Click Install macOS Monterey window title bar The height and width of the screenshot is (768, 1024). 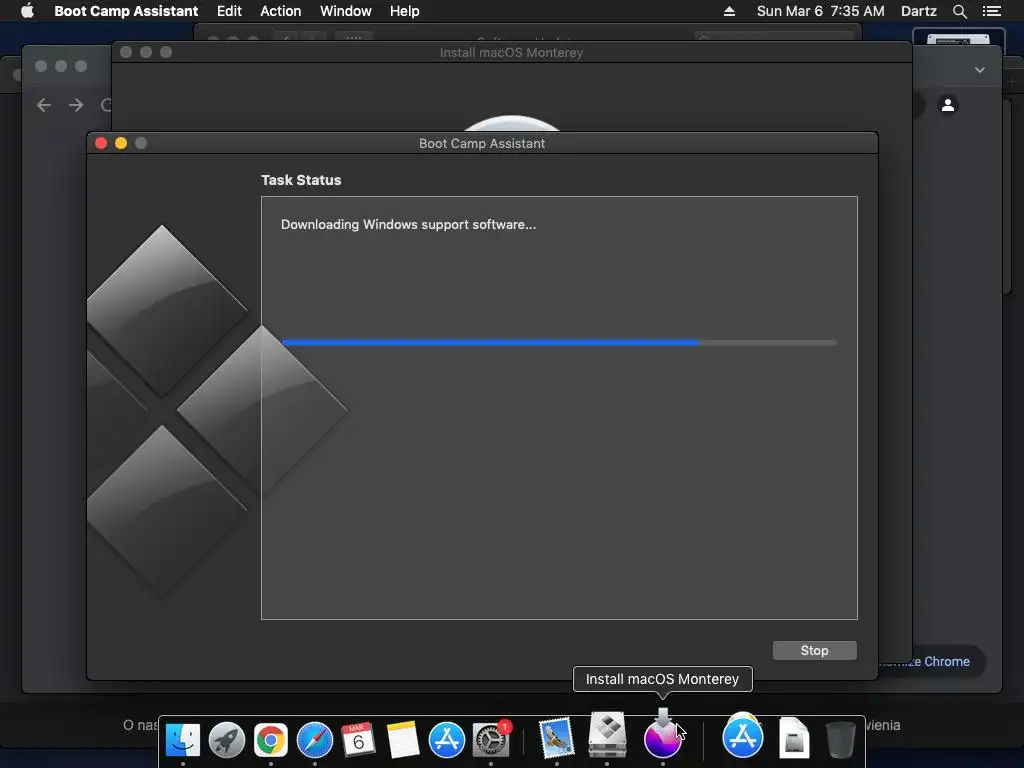pos(511,52)
